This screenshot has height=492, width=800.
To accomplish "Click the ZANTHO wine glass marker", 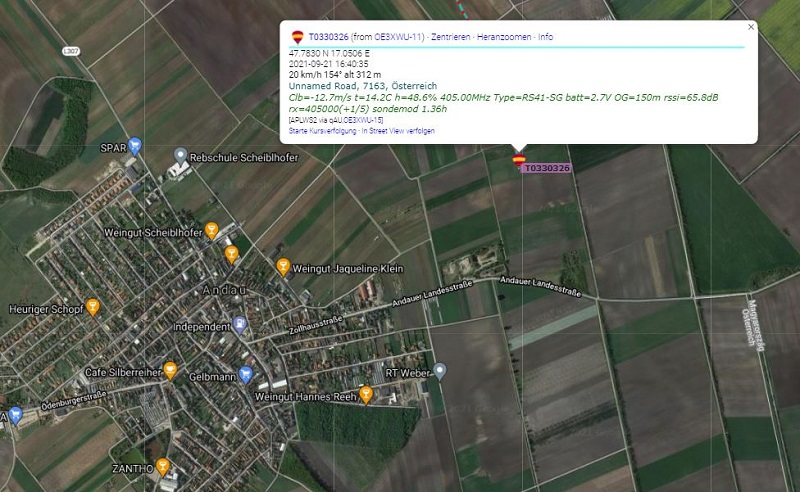I will (162, 466).
